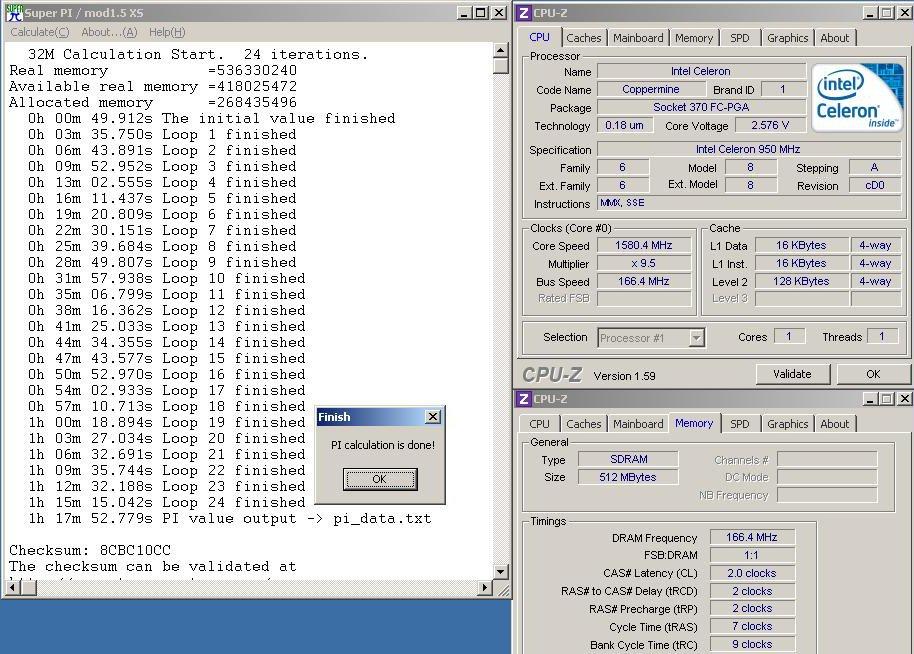The width and height of the screenshot is (914, 654).
Task: Click the Validate button in CPU-Z
Action: click(x=793, y=374)
